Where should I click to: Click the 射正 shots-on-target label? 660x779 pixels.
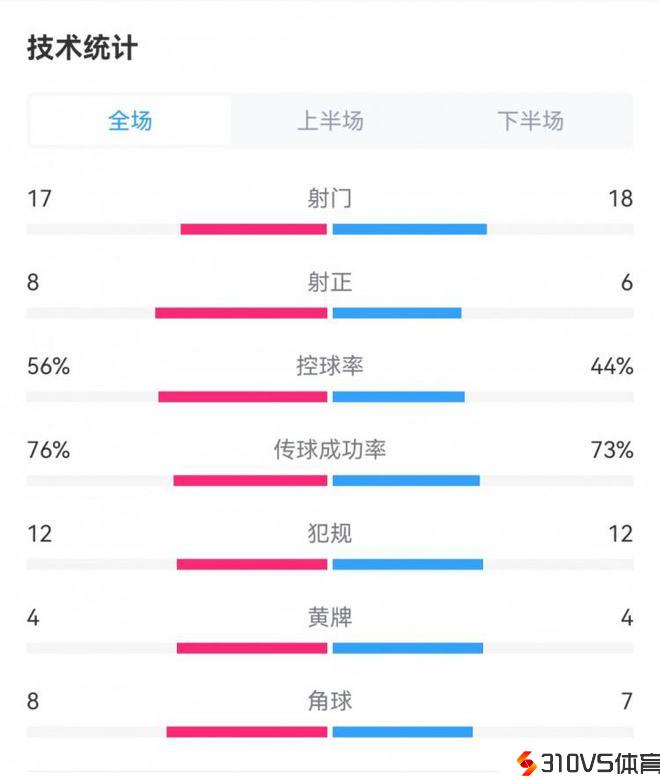coord(330,282)
